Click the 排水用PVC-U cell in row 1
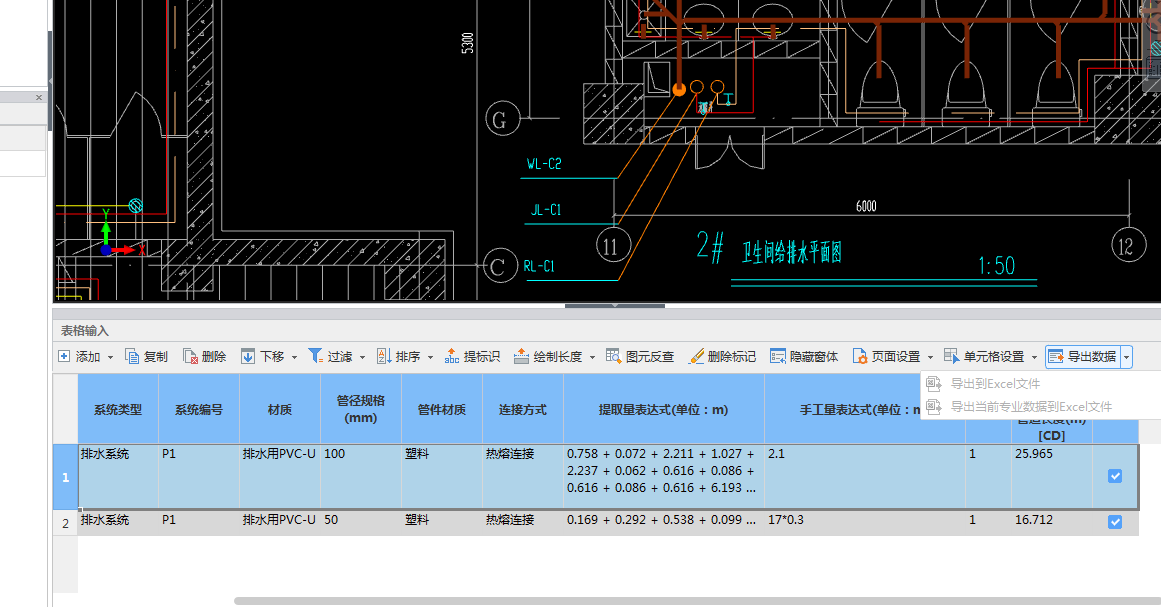 click(x=280, y=477)
